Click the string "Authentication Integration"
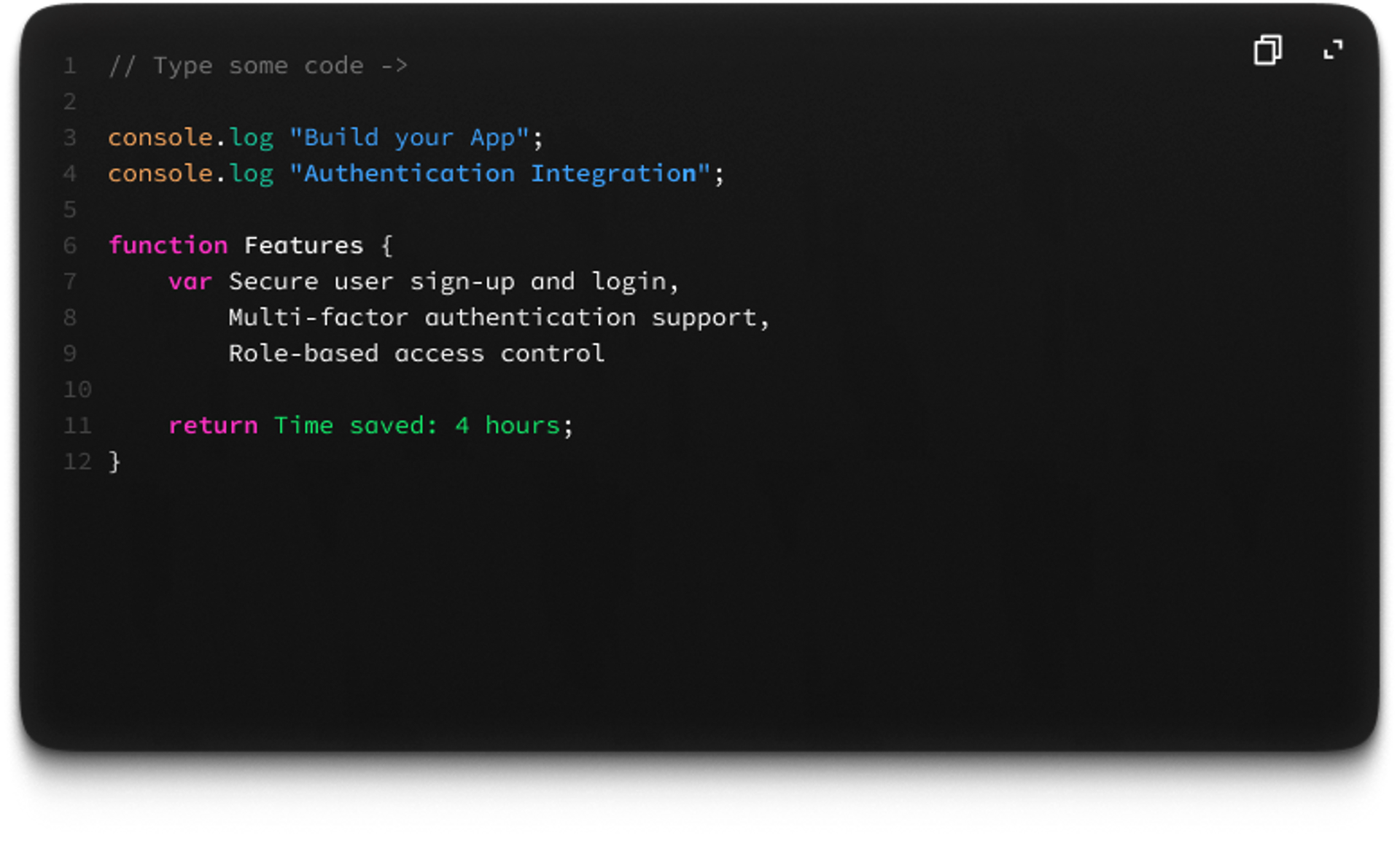Image resolution: width=1400 pixels, height=846 pixels. coord(500,173)
